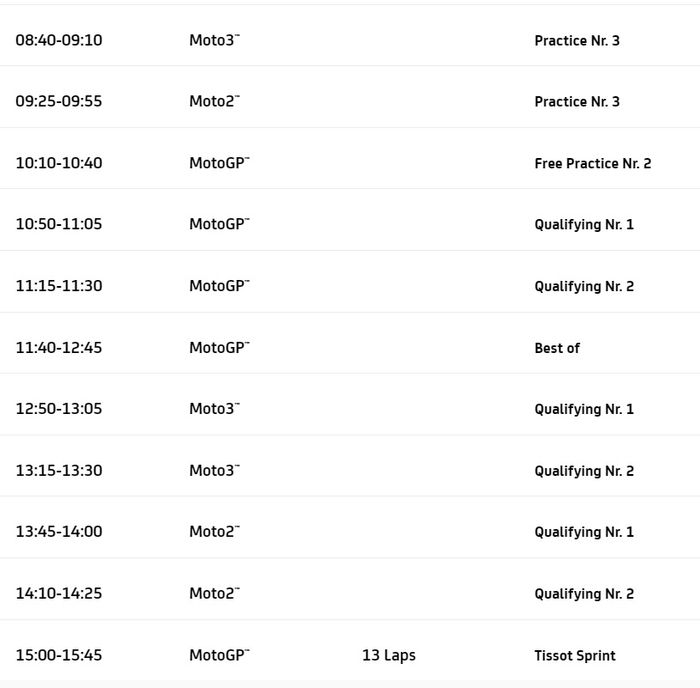Select Moto3 Practice Nr. 3 session label

[x=577, y=41]
